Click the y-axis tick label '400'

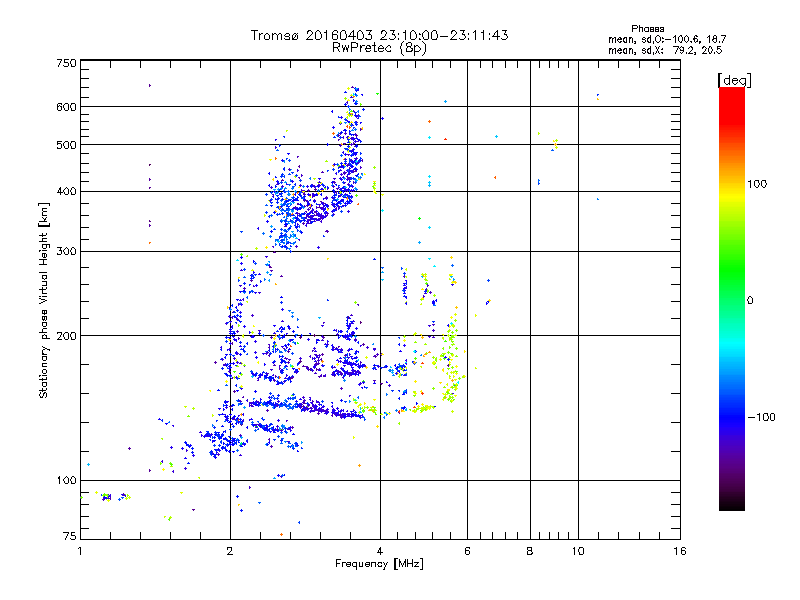pyautogui.click(x=66, y=192)
